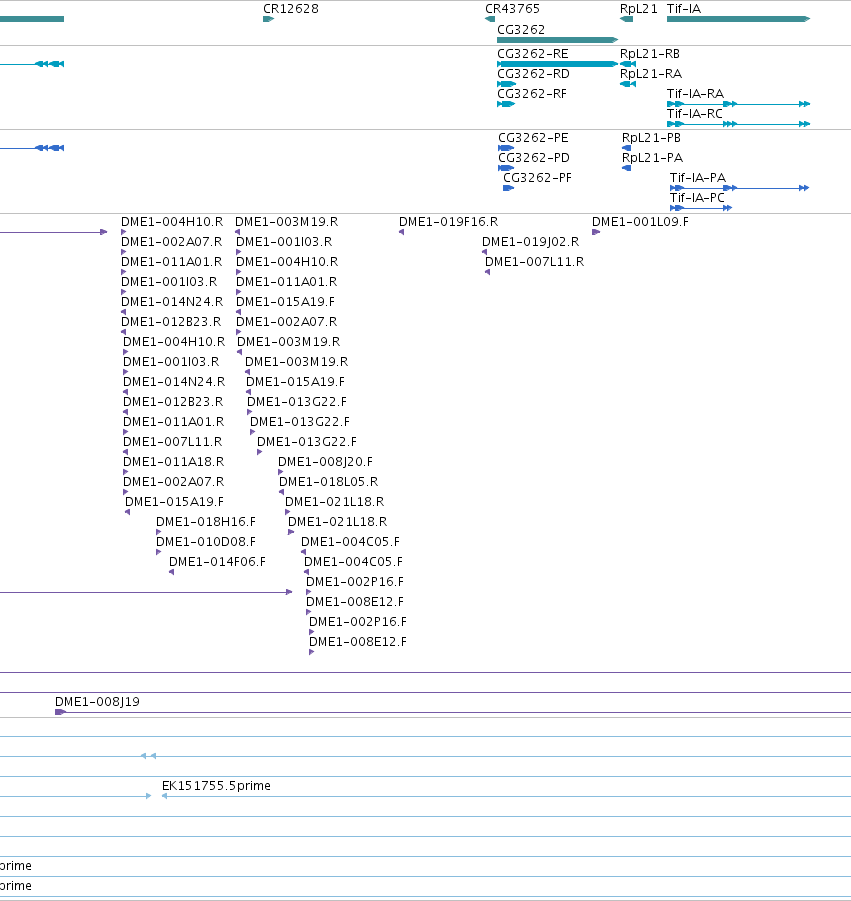Viewport: 851px width, 901px height.
Task: Select the Tif-IA gene bar
Action: pyautogui.click(x=738, y=19)
